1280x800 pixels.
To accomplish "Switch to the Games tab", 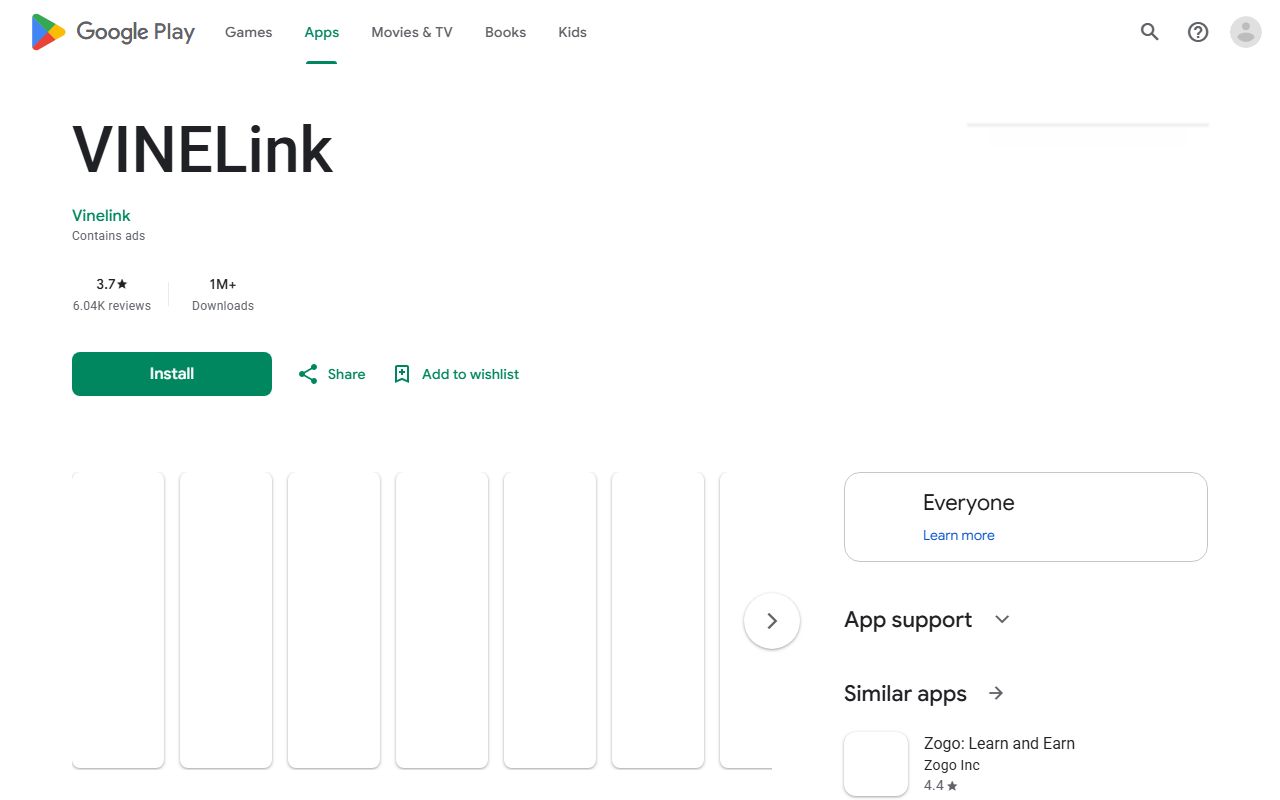I will coord(249,32).
